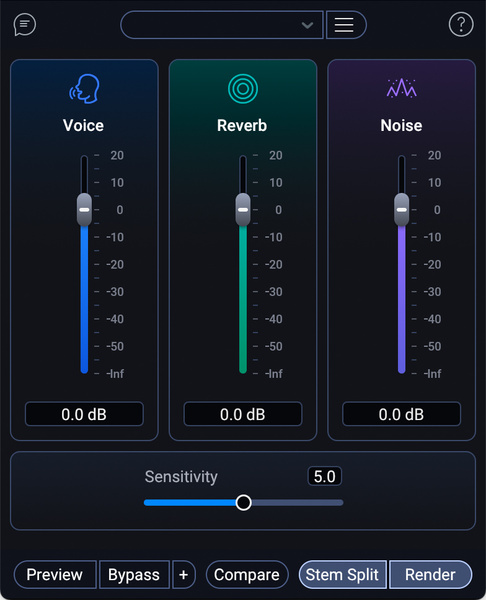Click the Reverb label

[x=242, y=126]
